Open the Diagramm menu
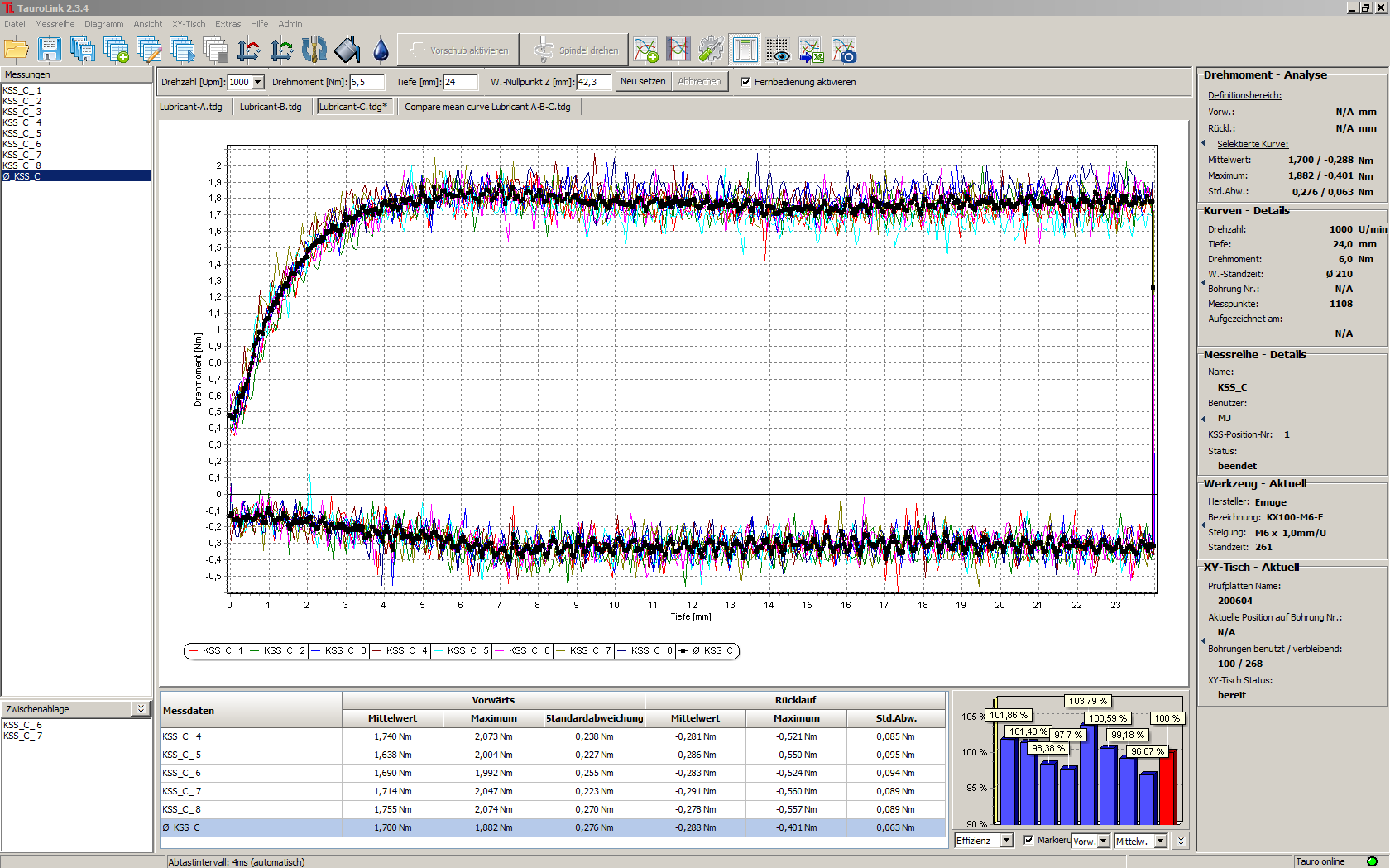The width and height of the screenshot is (1390, 868). pyautogui.click(x=103, y=24)
